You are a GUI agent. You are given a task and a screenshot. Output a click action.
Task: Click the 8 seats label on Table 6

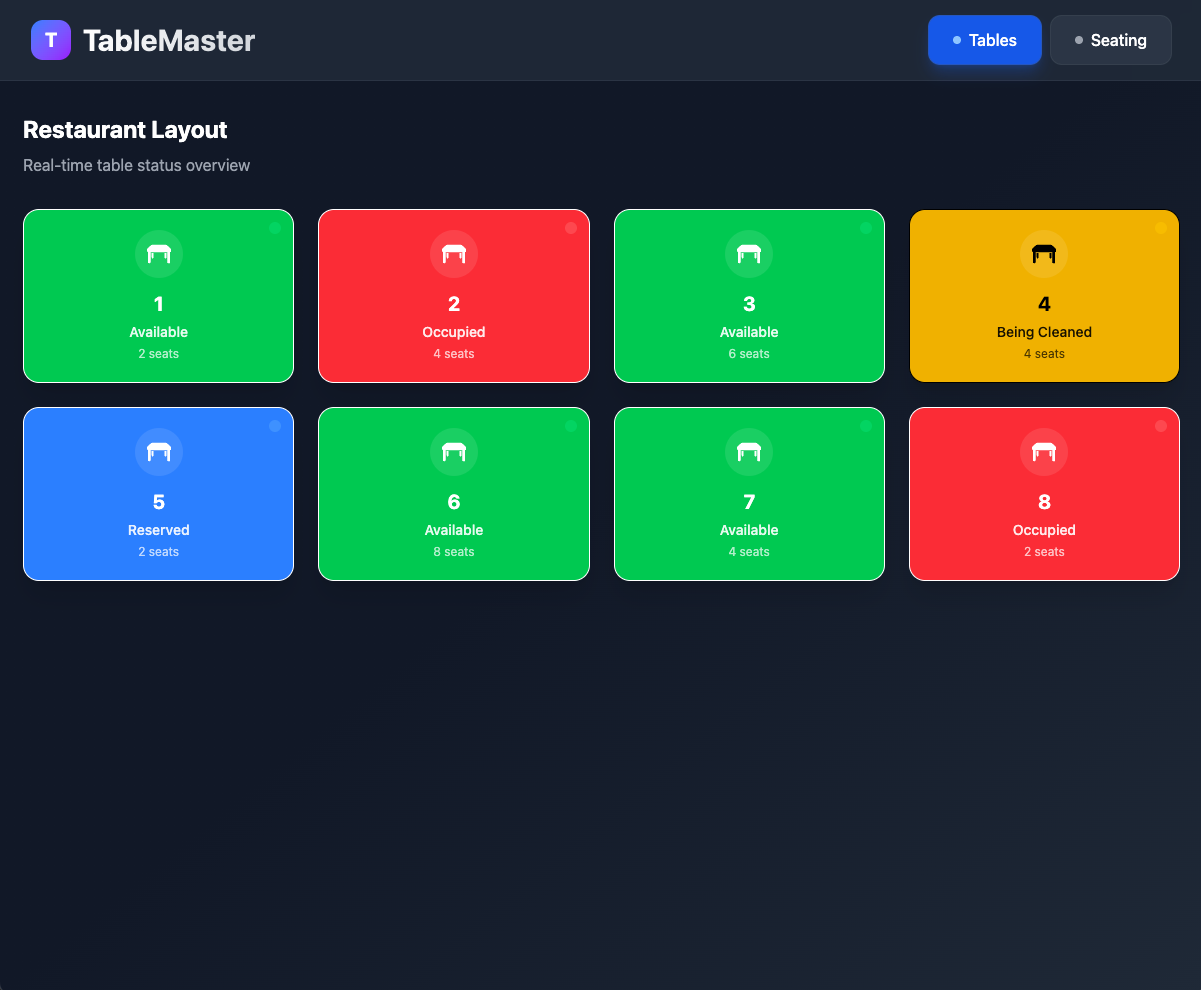(453, 551)
